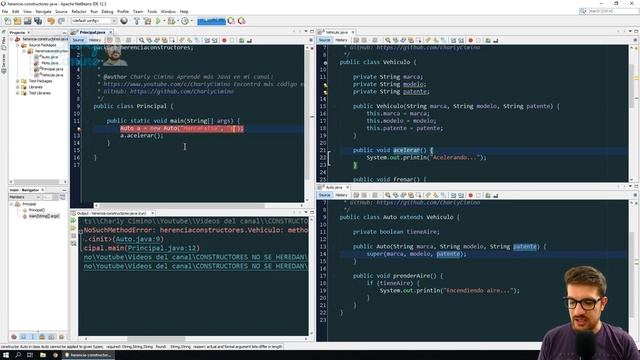Expand the Test Libraries node

click(x=18, y=93)
